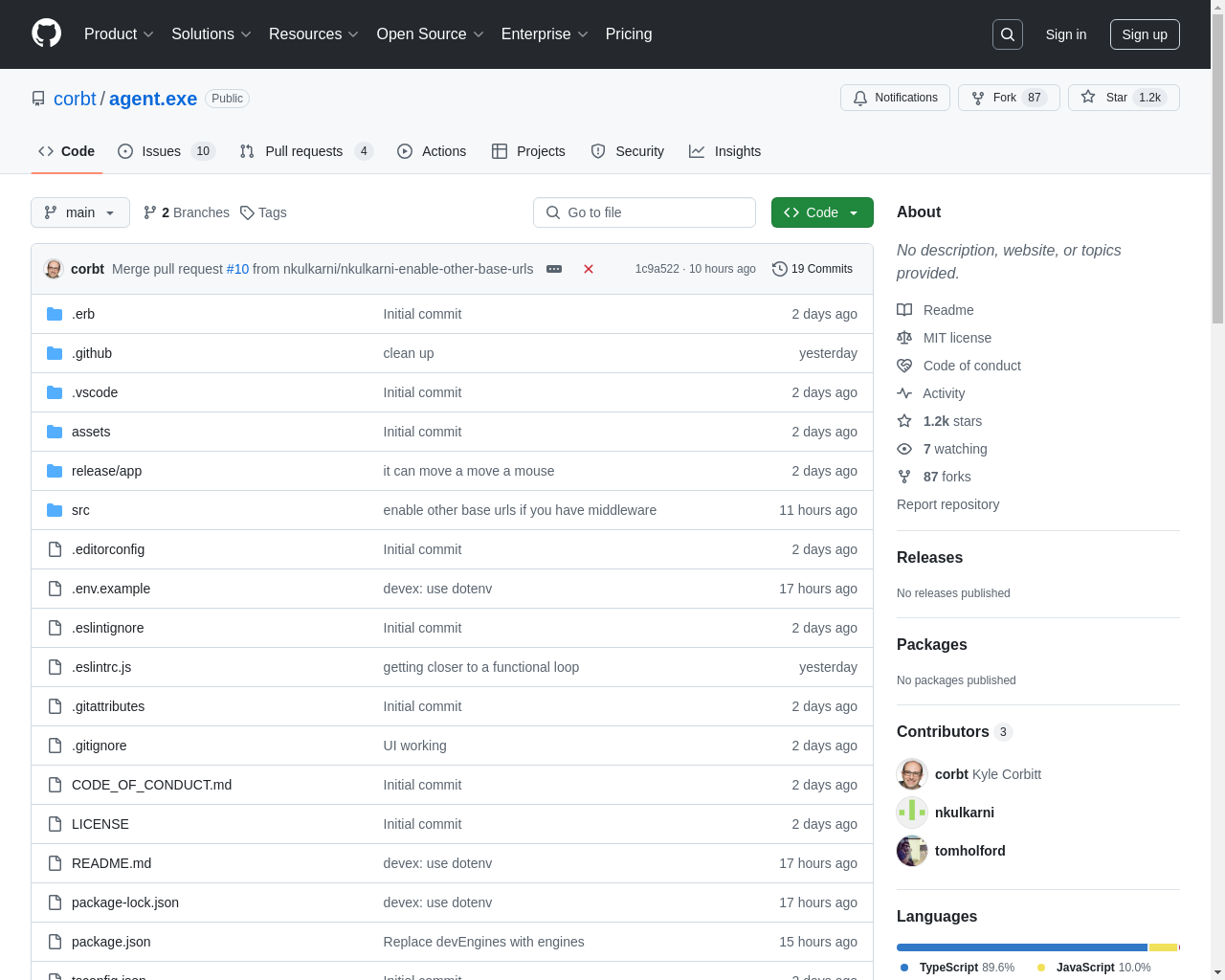Click the book icon next to Readme
This screenshot has height=980, width=1225.
(x=904, y=310)
